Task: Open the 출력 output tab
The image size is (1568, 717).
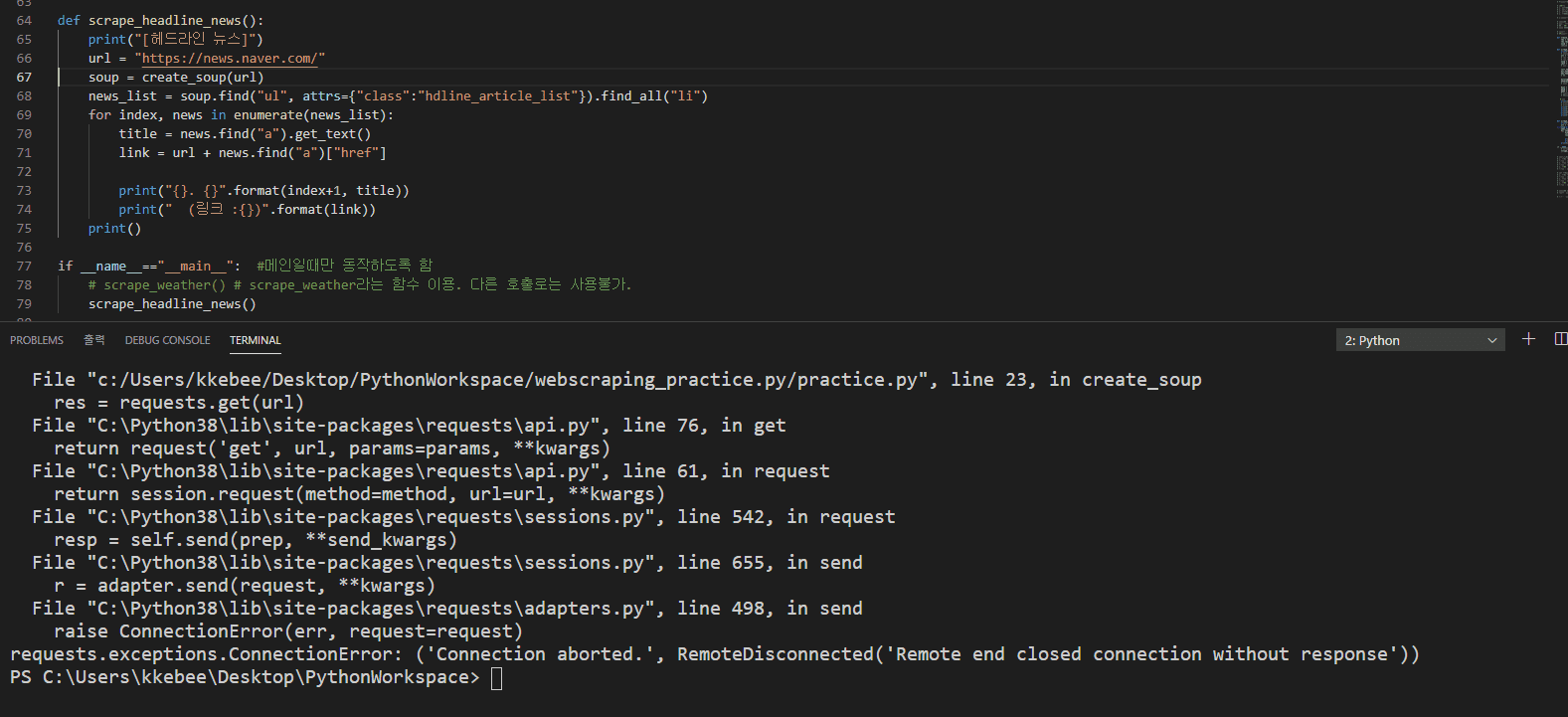Action: 94,340
